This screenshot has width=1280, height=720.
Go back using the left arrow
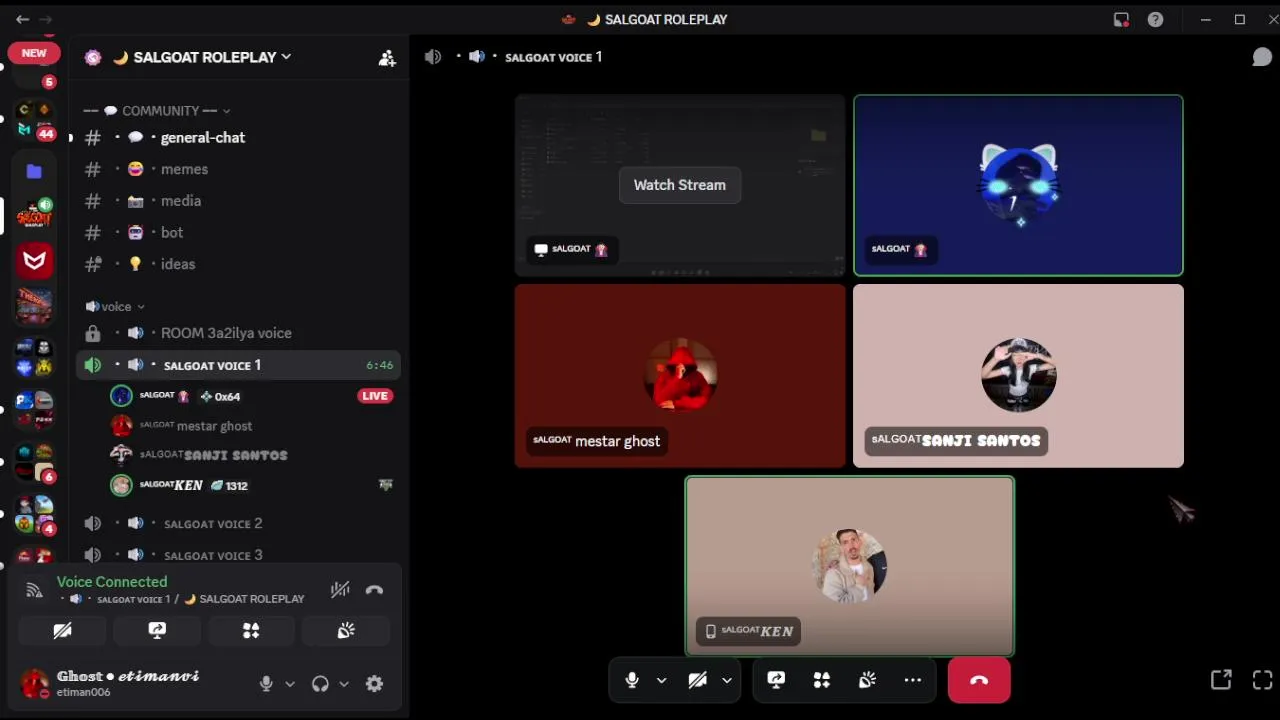(22, 19)
